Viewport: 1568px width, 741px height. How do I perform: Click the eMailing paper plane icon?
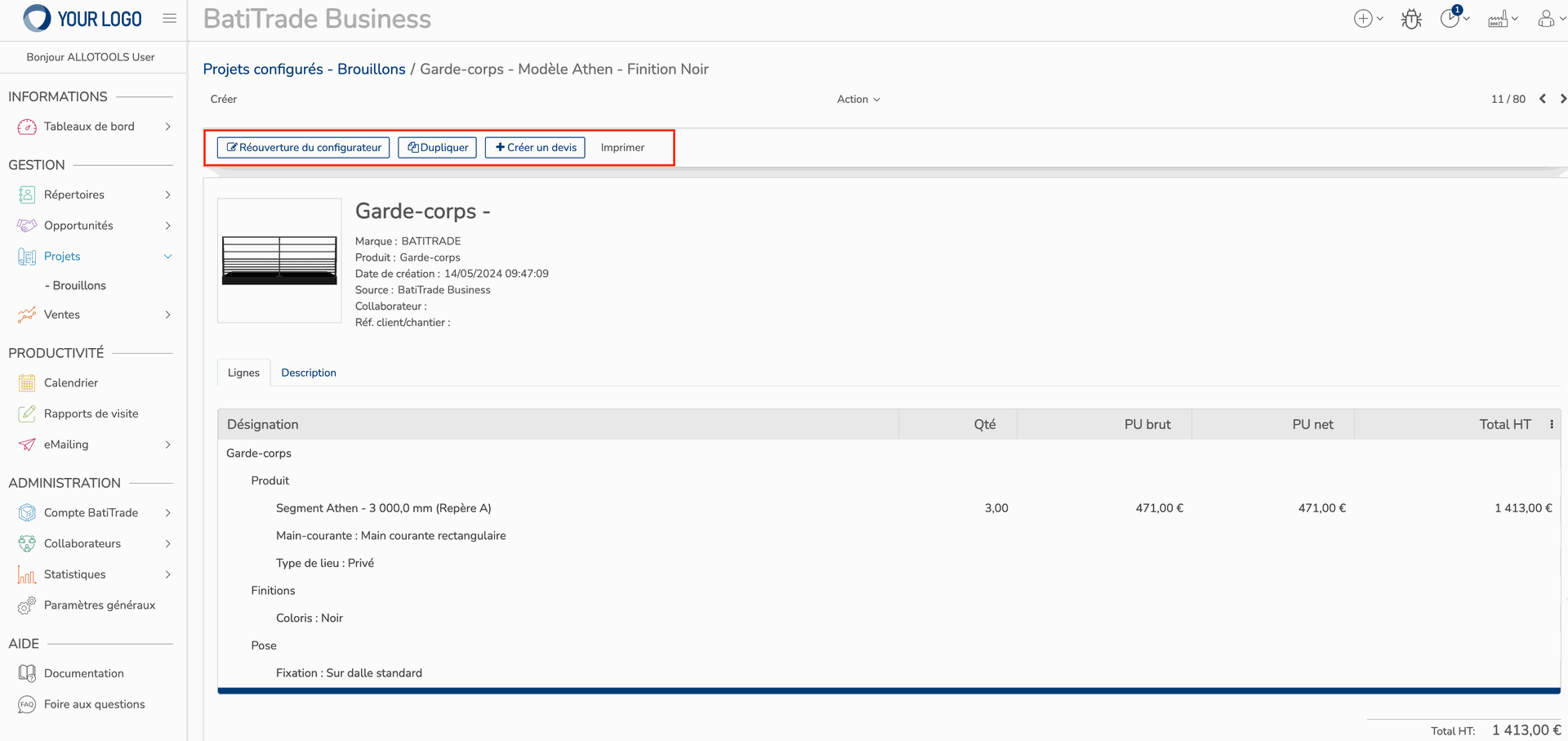pos(27,444)
